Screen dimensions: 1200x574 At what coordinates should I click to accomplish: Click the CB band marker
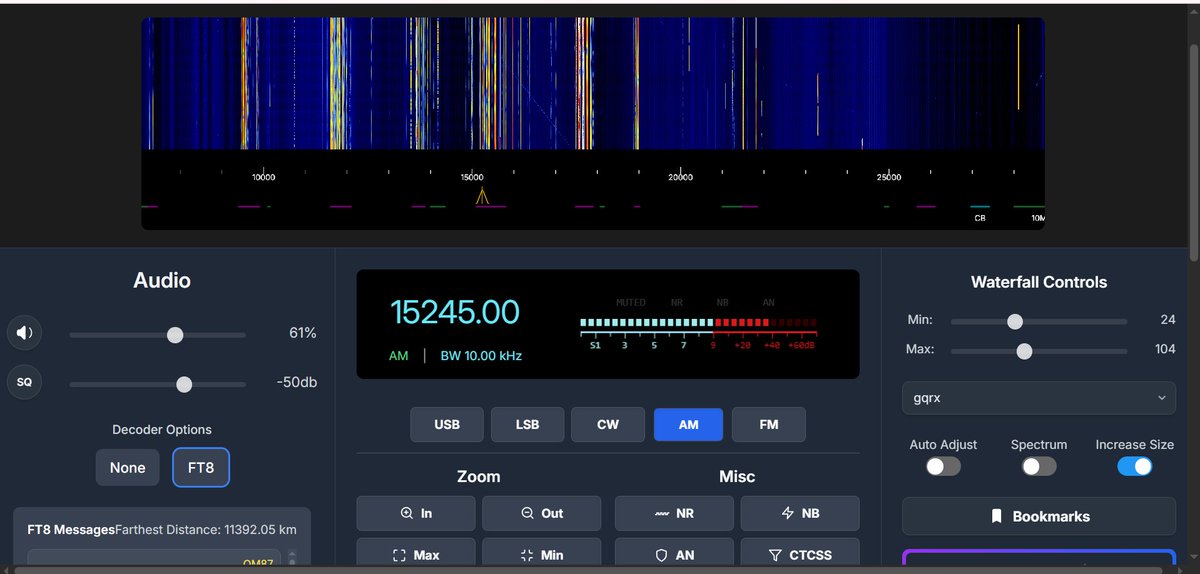click(980, 217)
